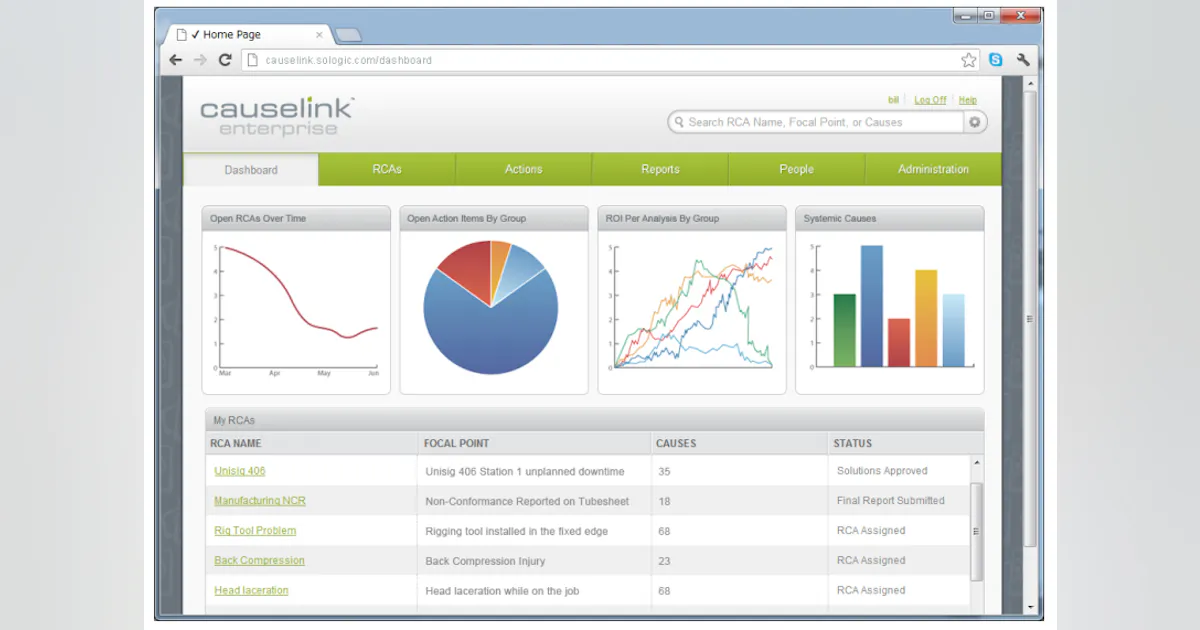Image resolution: width=1200 pixels, height=630 pixels.
Task: Click the bill user link
Action: coord(893,100)
